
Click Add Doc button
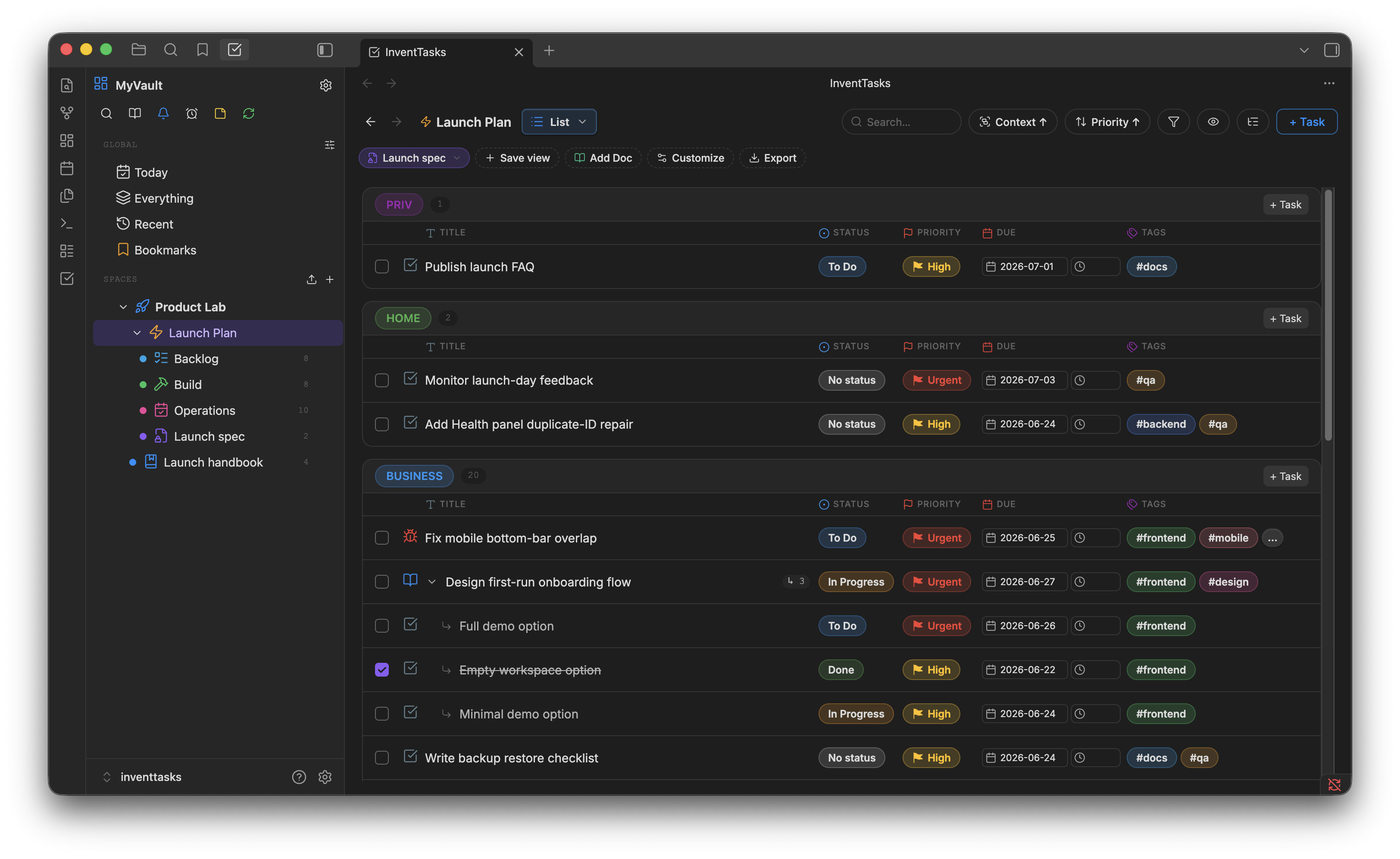(603, 158)
